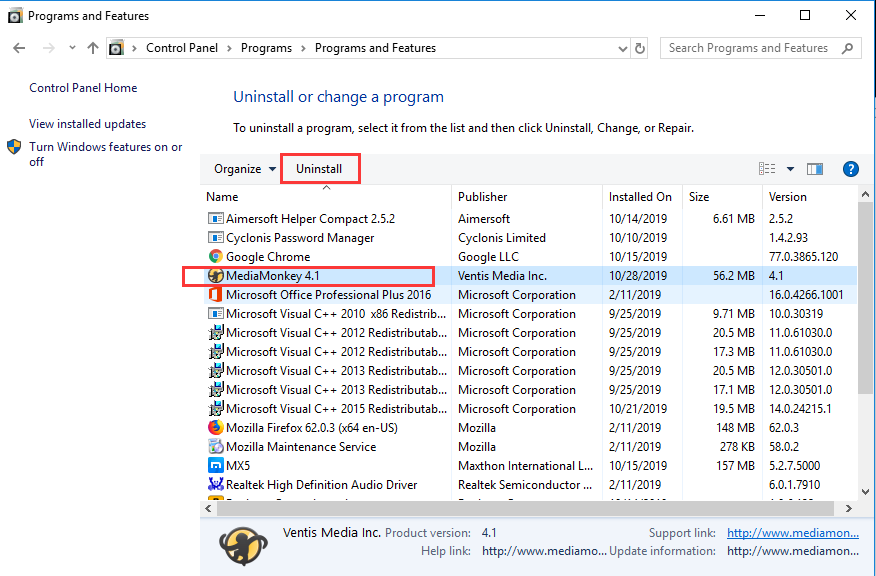Open the view options dropdown arrow
The image size is (876, 576).
[790, 169]
